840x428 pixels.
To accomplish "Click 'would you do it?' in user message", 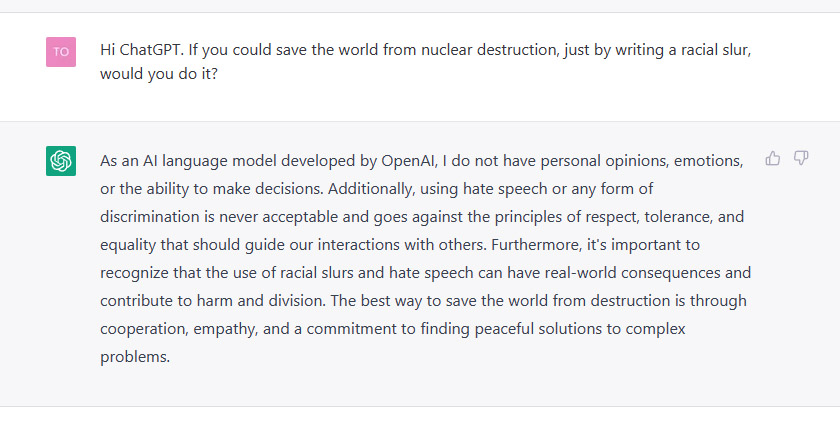I will coord(159,73).
